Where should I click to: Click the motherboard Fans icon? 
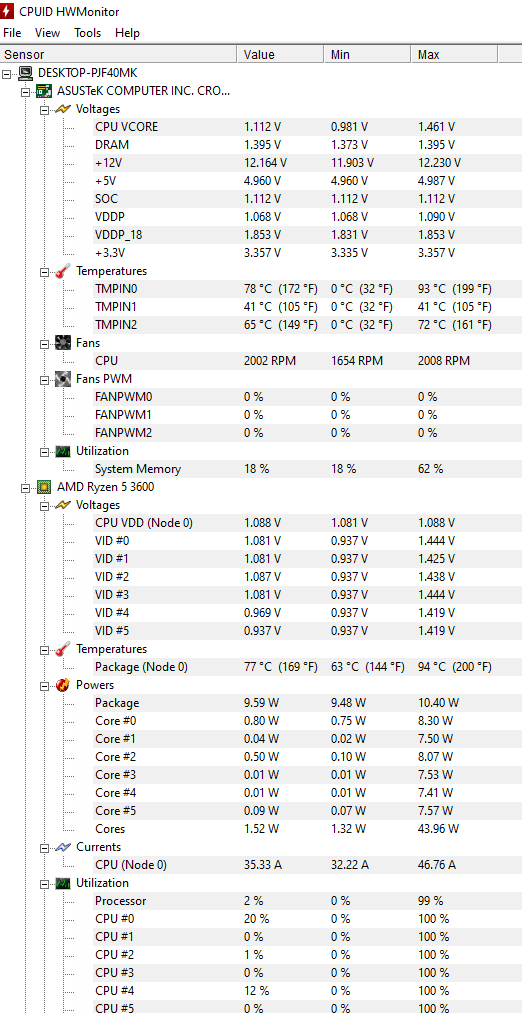click(x=63, y=343)
